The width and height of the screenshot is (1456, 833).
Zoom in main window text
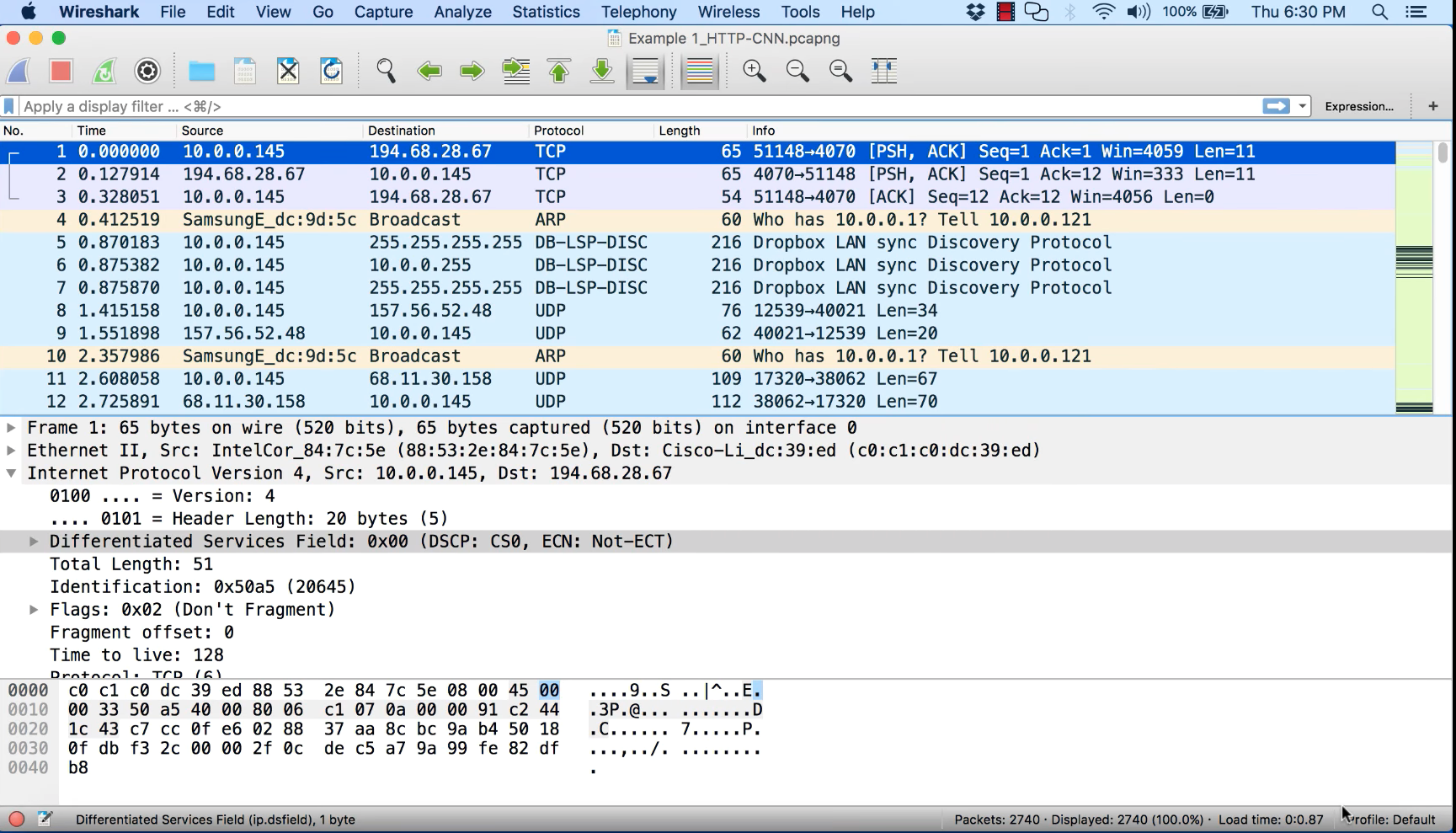pos(755,72)
